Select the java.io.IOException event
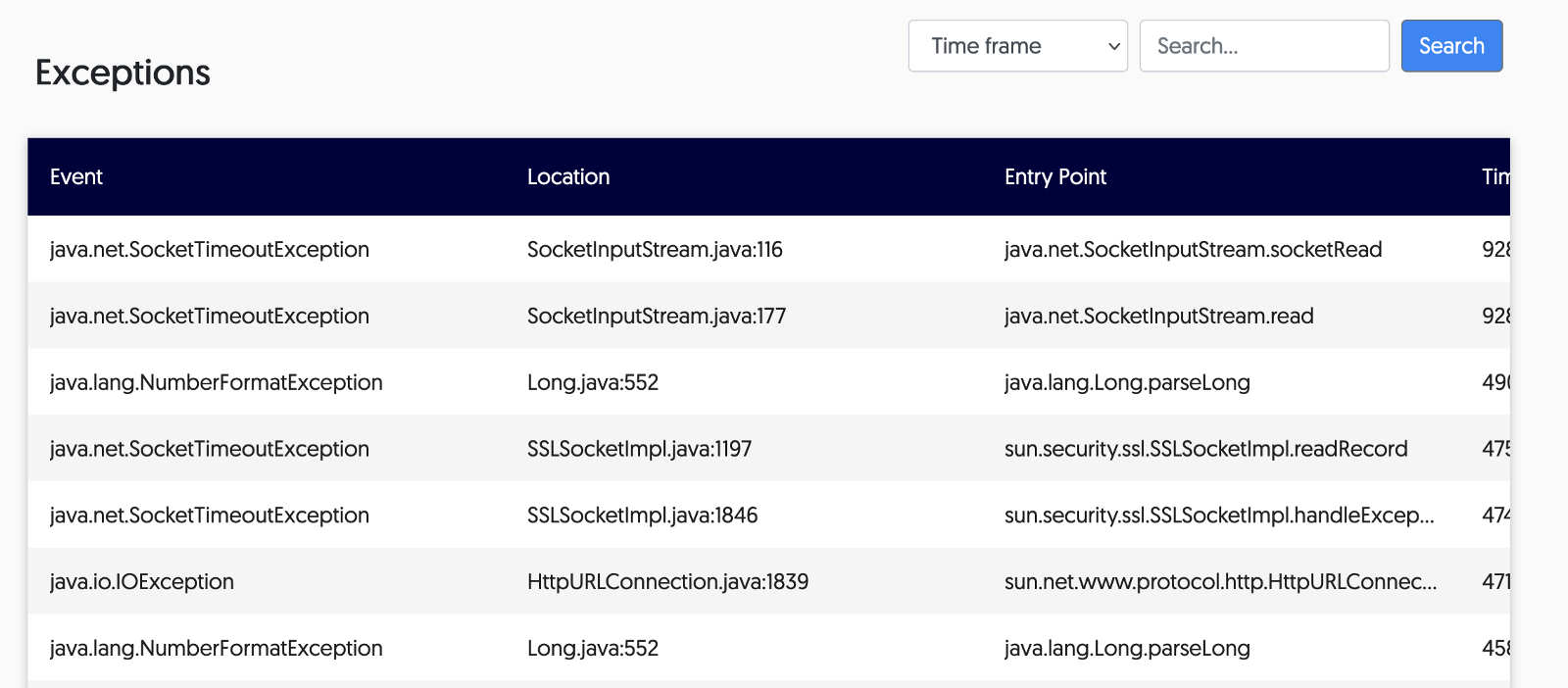The image size is (1568, 688). pyautogui.click(x=142, y=582)
